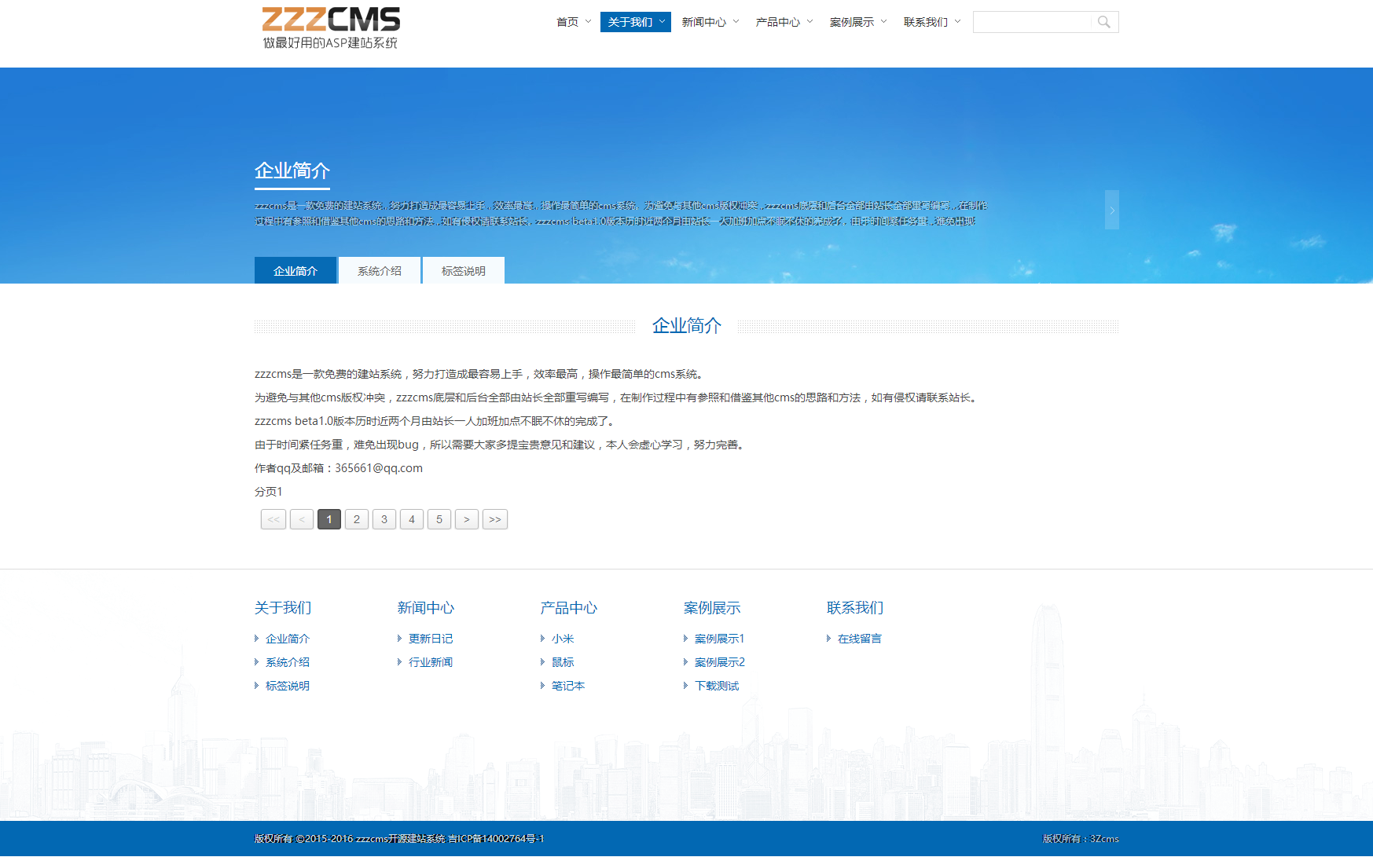The image size is (1373, 868).
Task: Open the footer 案例展示2 link
Action: pyautogui.click(x=720, y=662)
